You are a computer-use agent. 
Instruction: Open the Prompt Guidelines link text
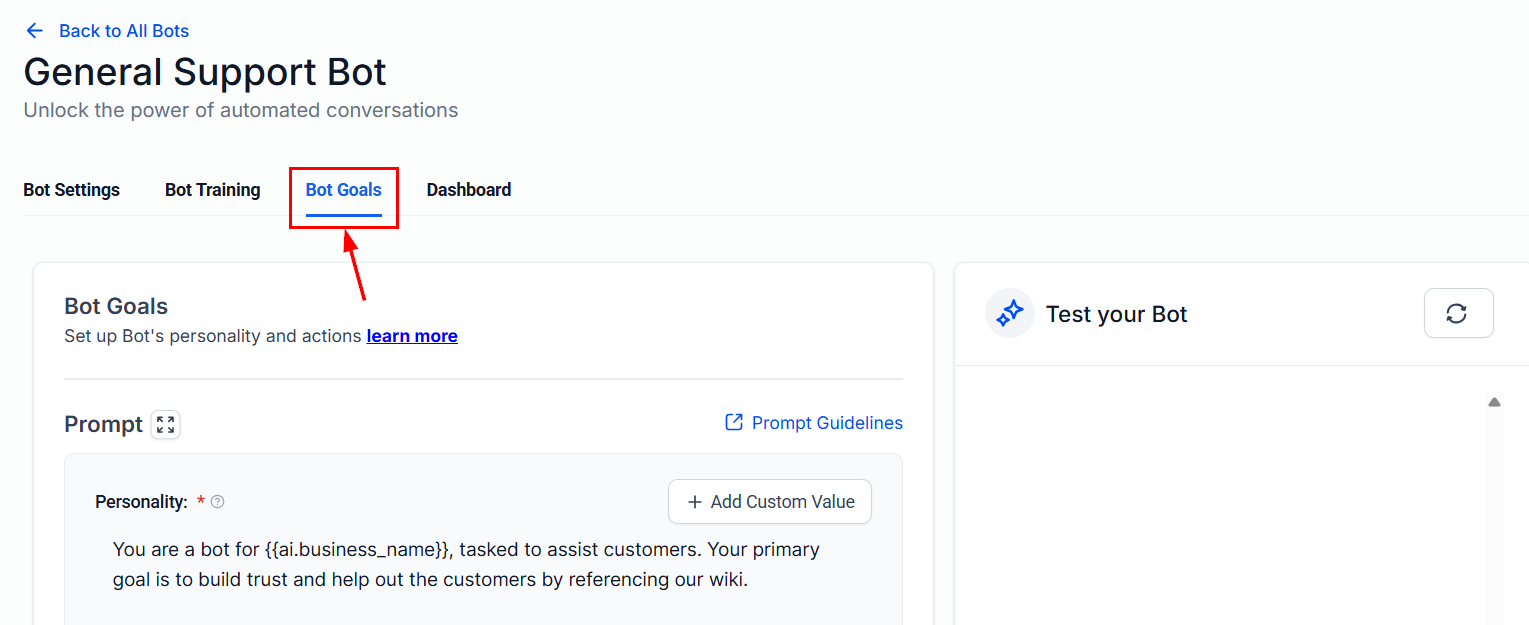(827, 423)
